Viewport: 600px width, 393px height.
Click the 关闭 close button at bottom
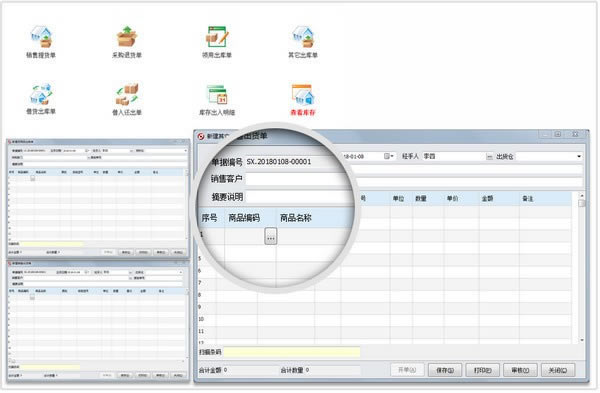[x=558, y=370]
